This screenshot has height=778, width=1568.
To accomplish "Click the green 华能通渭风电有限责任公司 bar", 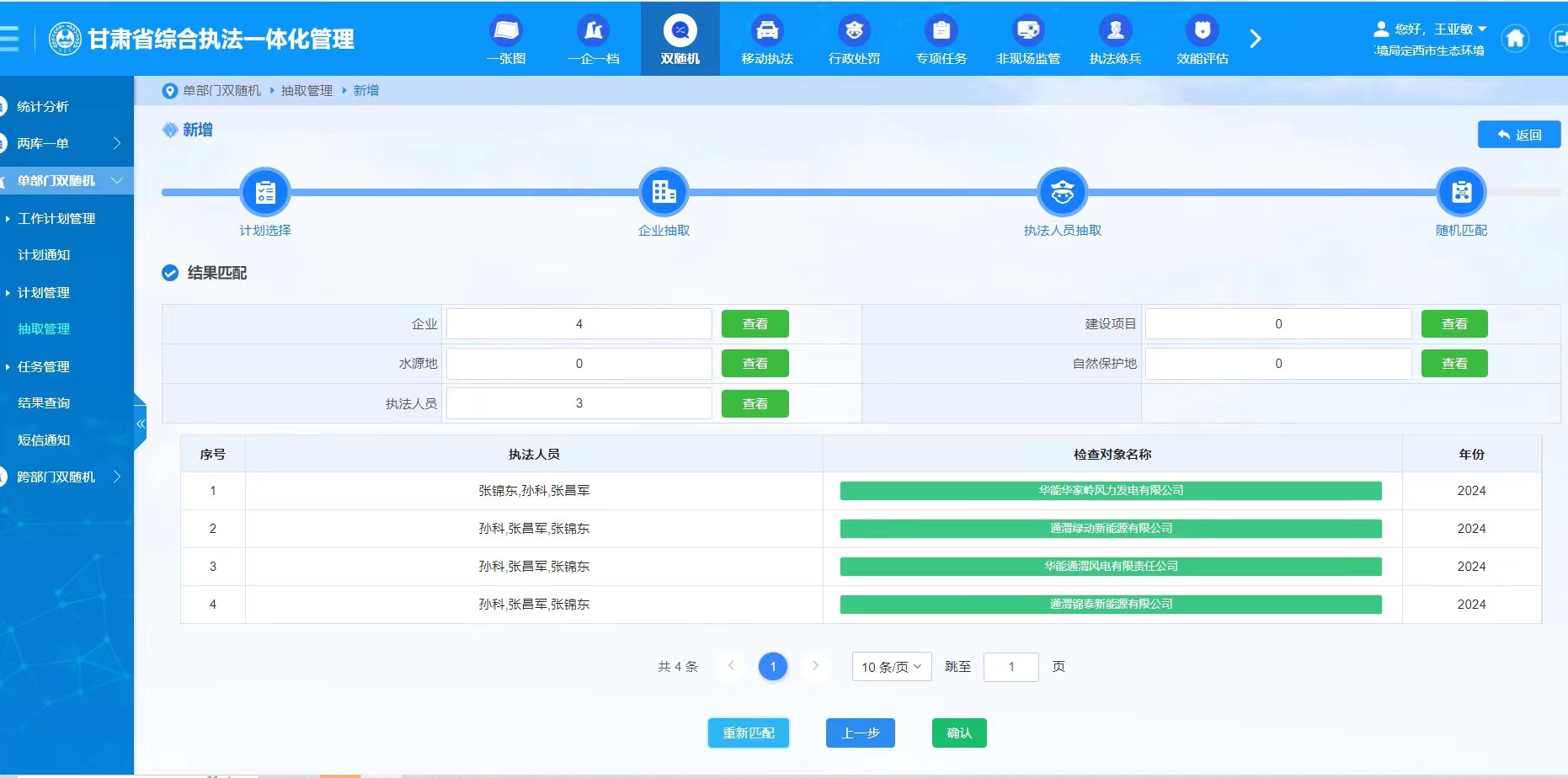I will point(1110,567).
